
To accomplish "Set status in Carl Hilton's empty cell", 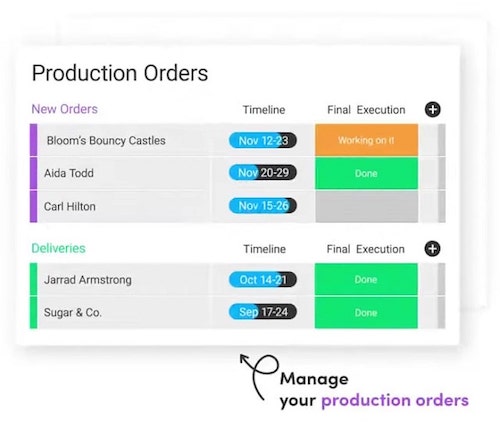I will [x=367, y=207].
